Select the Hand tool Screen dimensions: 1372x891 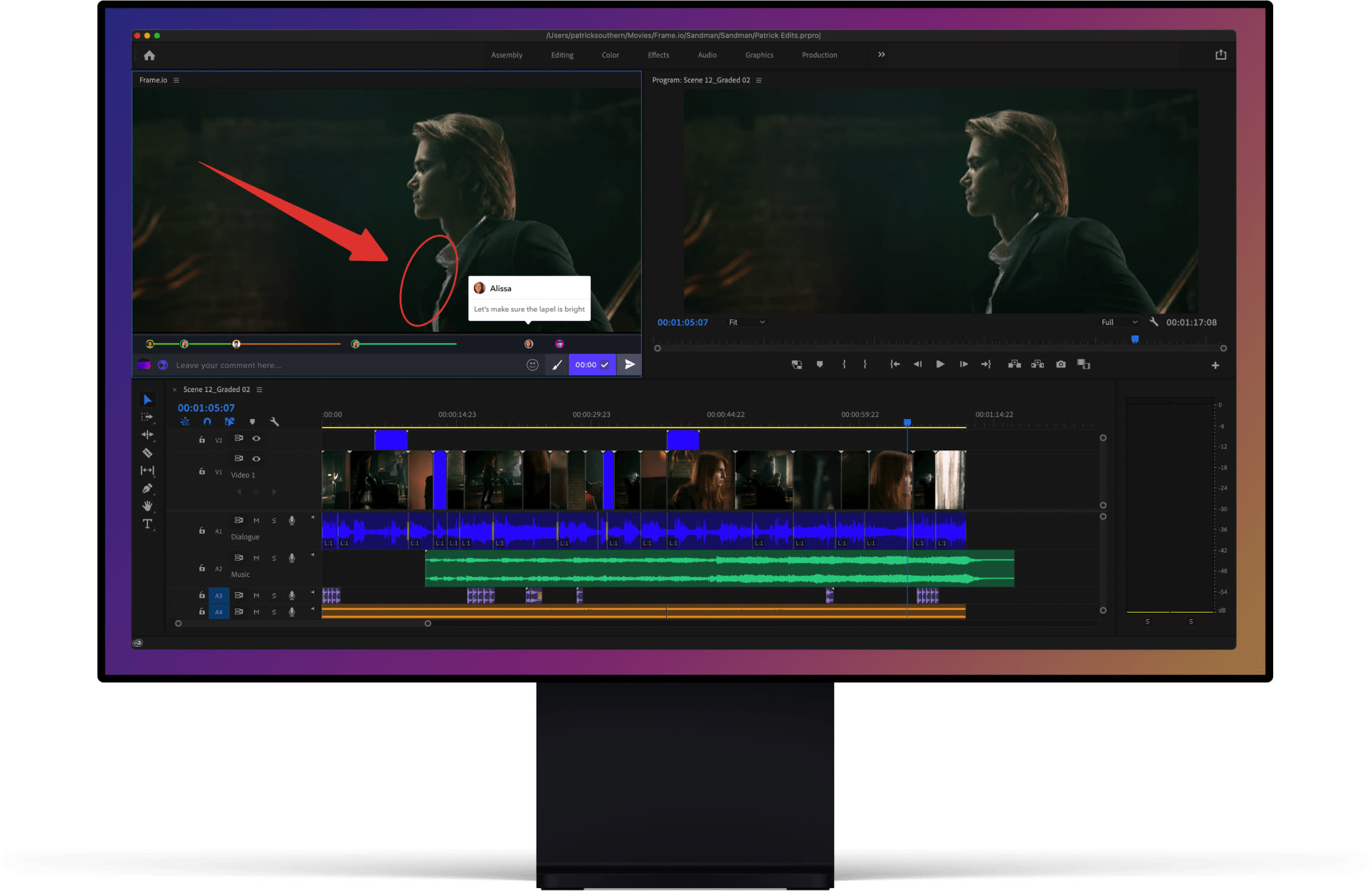click(147, 506)
